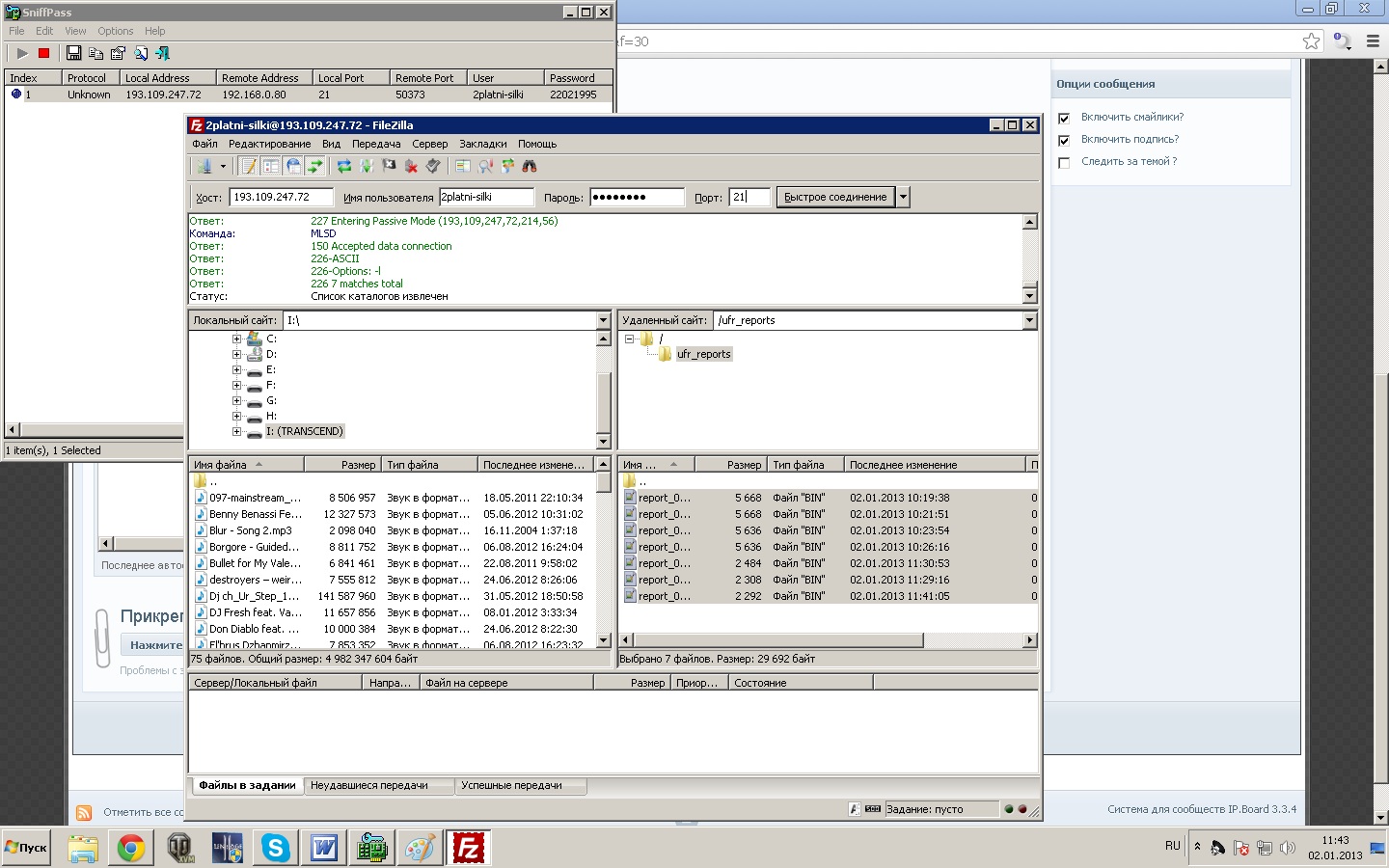Toggle the local directory tree view icon
Viewport: 1389px width, 868px height.
click(271, 166)
